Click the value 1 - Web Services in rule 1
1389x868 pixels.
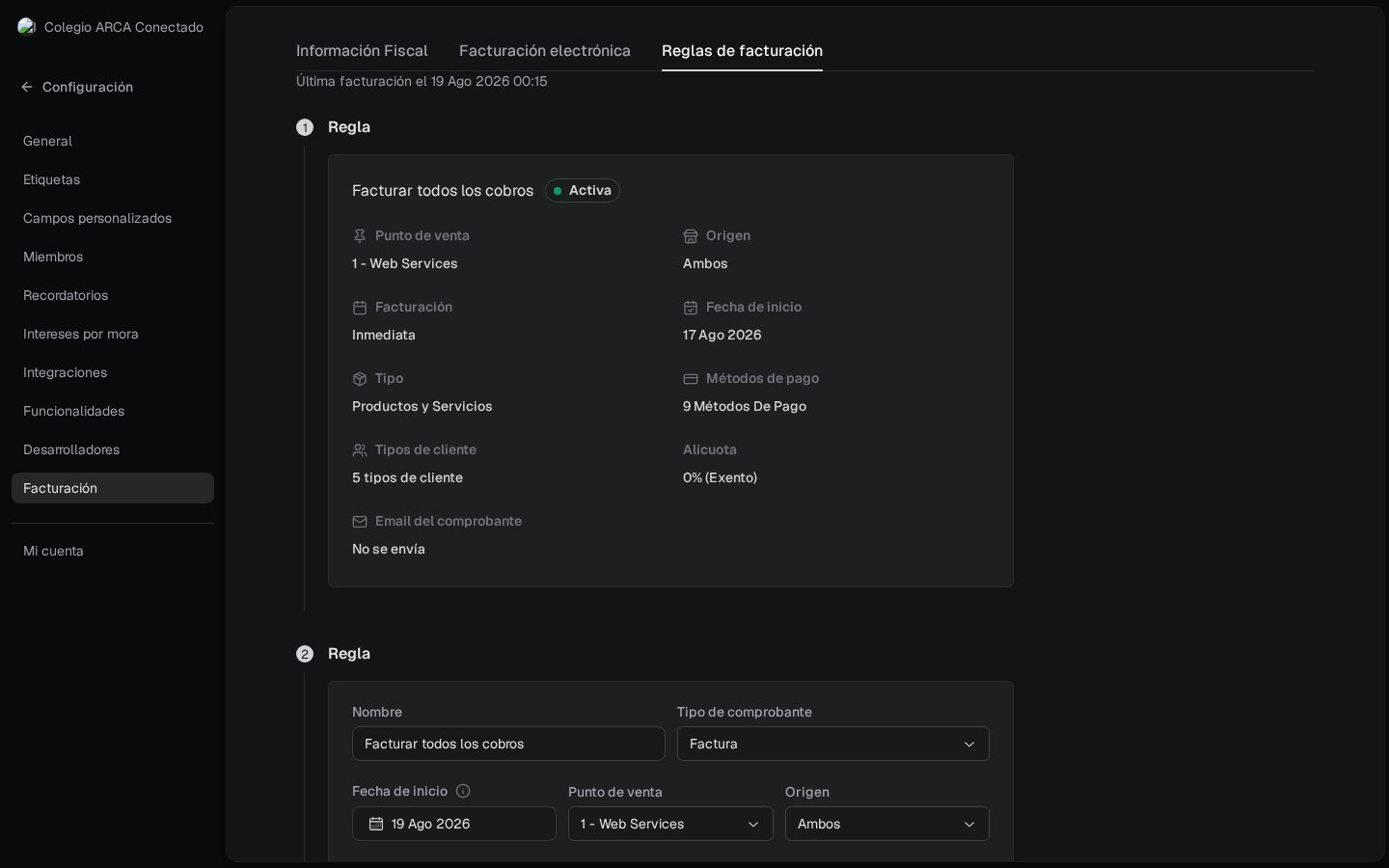tap(405, 263)
